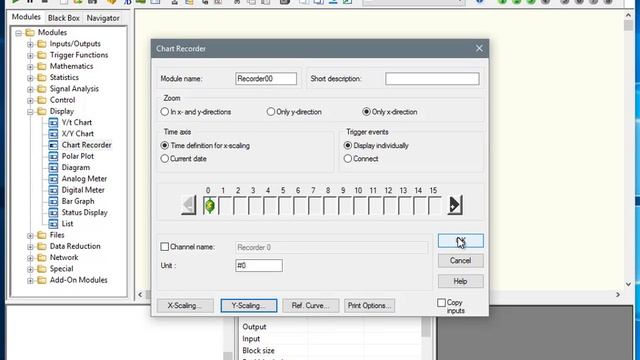
Task: Expand the Statistics folder
Action: pos(30,78)
